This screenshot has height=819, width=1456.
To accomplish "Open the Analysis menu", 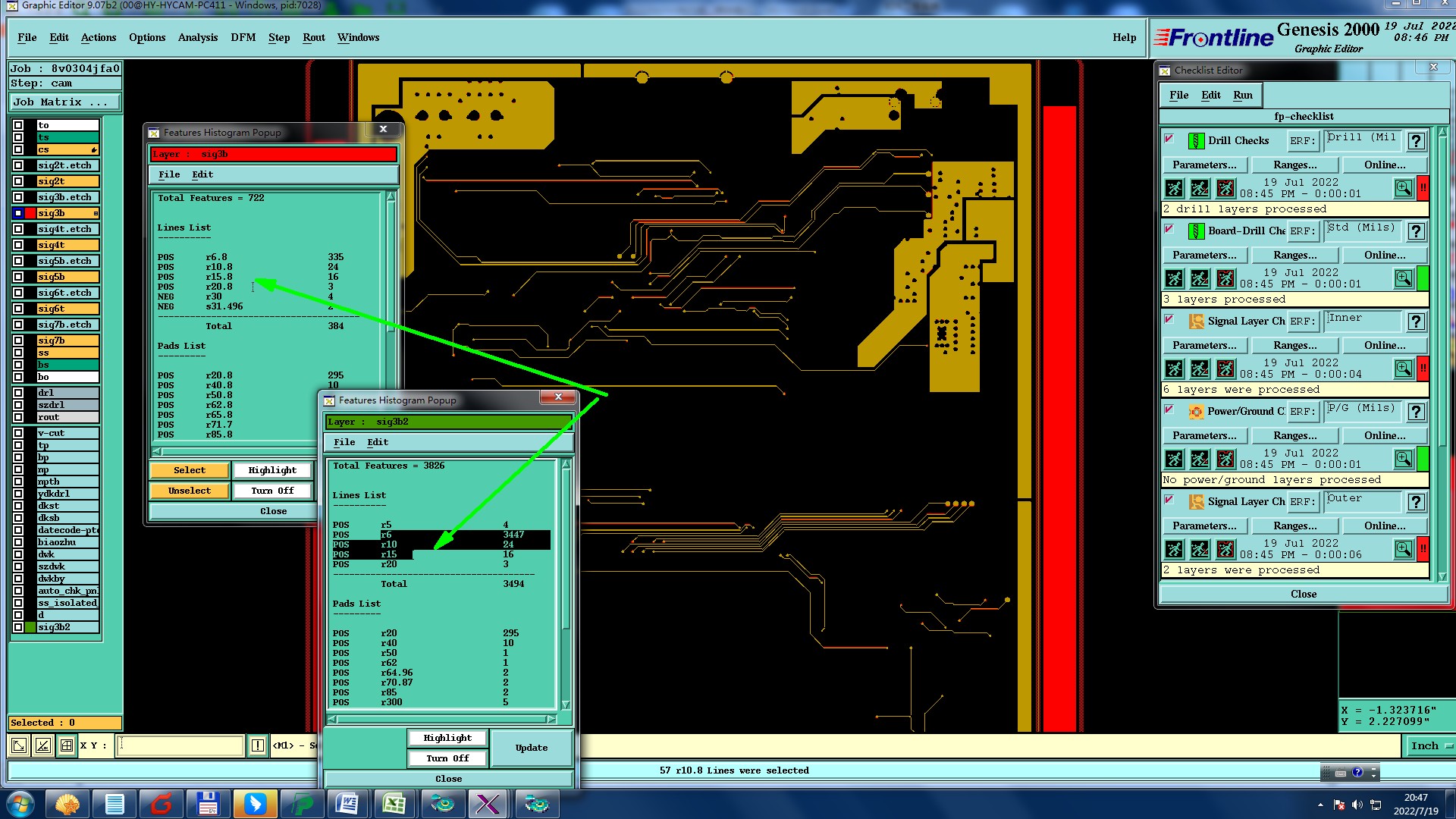I will tap(197, 37).
